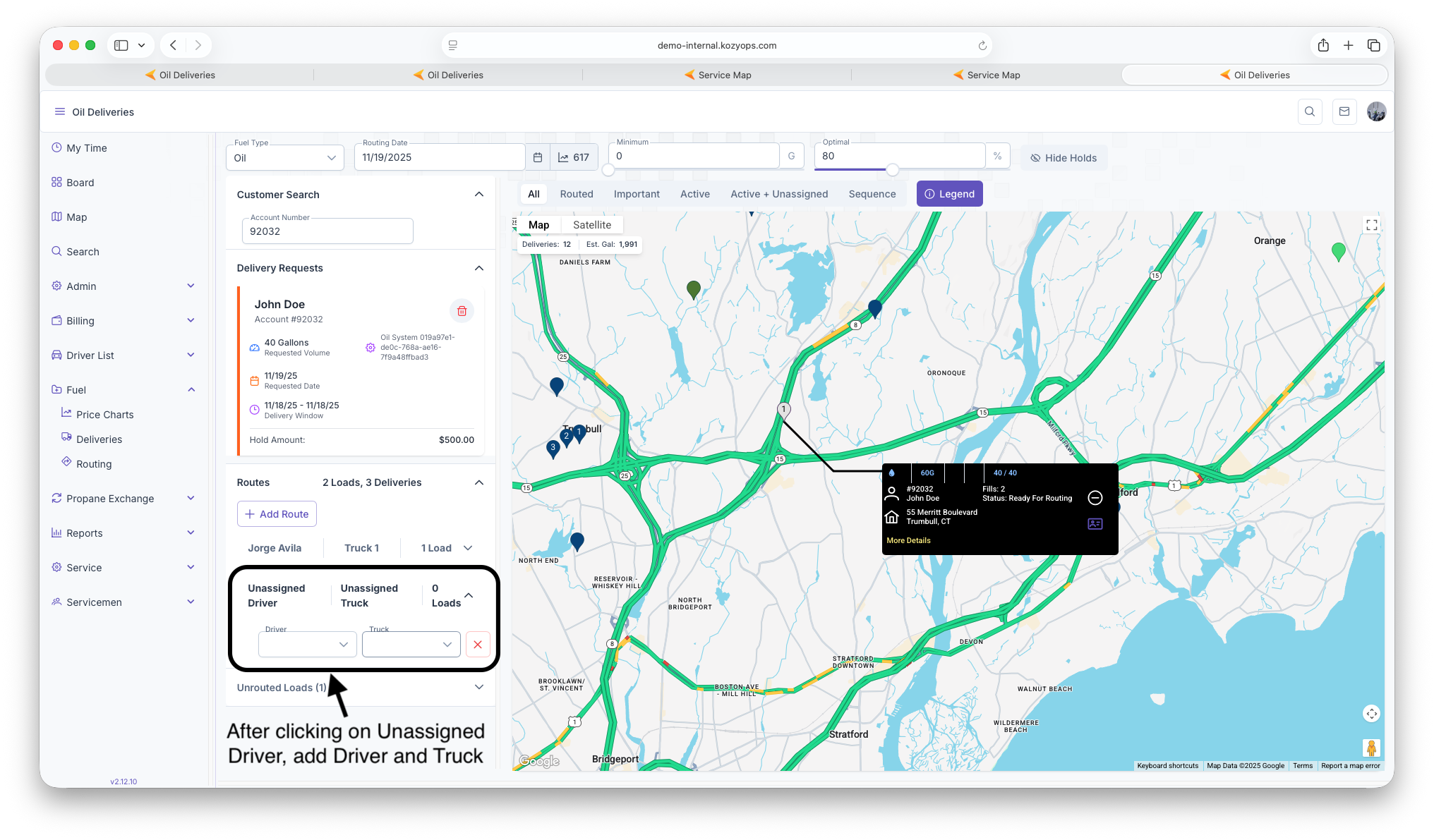
Task: Click the mail inbox icon in header
Action: pos(1344,111)
